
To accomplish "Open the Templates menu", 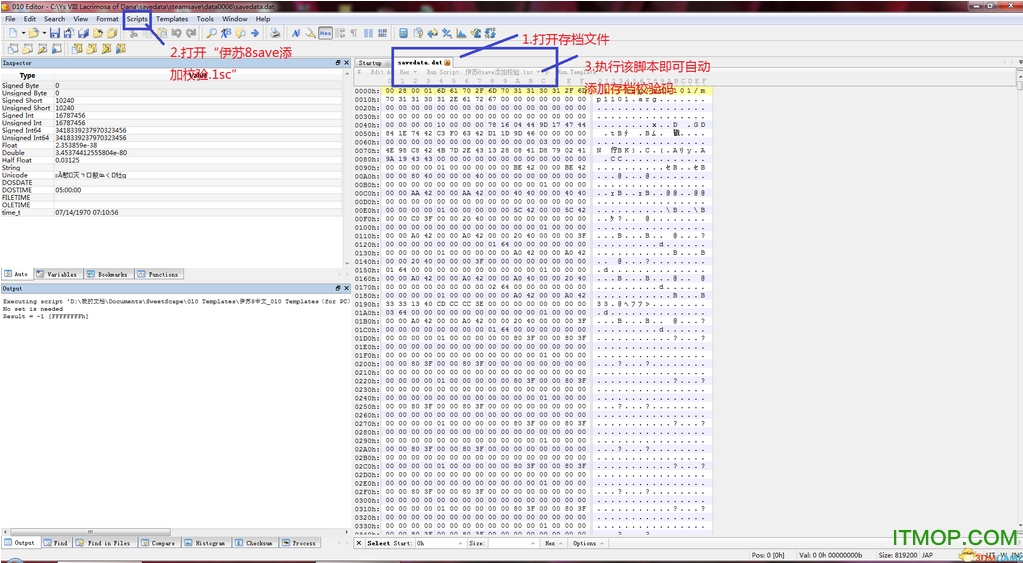I will pos(171,19).
